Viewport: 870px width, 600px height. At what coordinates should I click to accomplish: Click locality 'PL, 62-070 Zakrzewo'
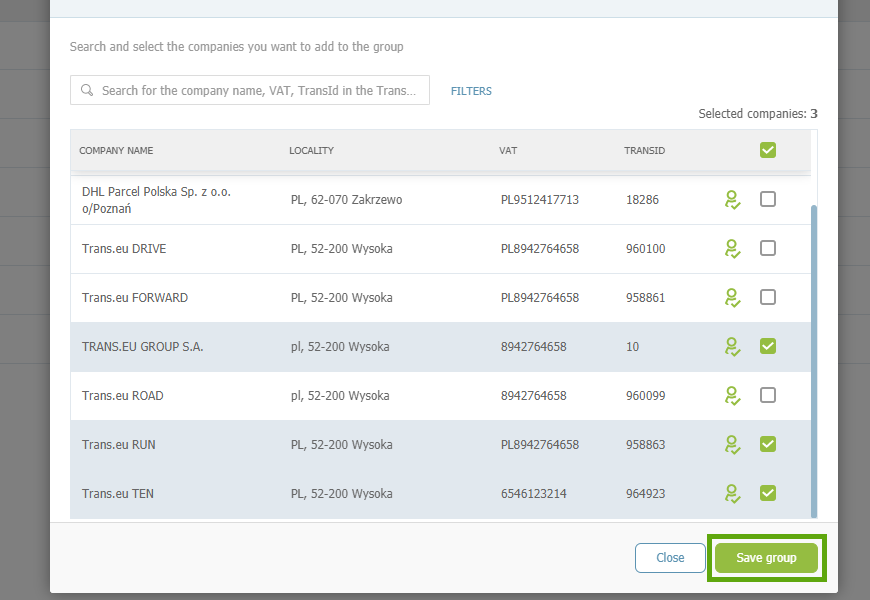click(347, 200)
